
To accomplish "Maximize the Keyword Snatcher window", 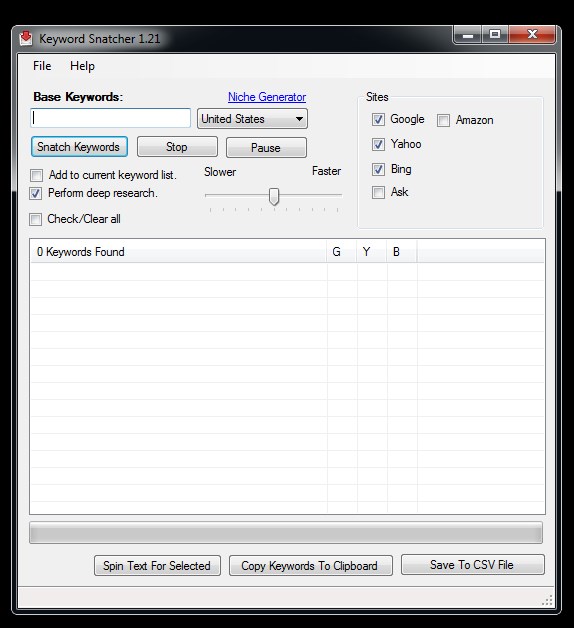I will [x=495, y=34].
